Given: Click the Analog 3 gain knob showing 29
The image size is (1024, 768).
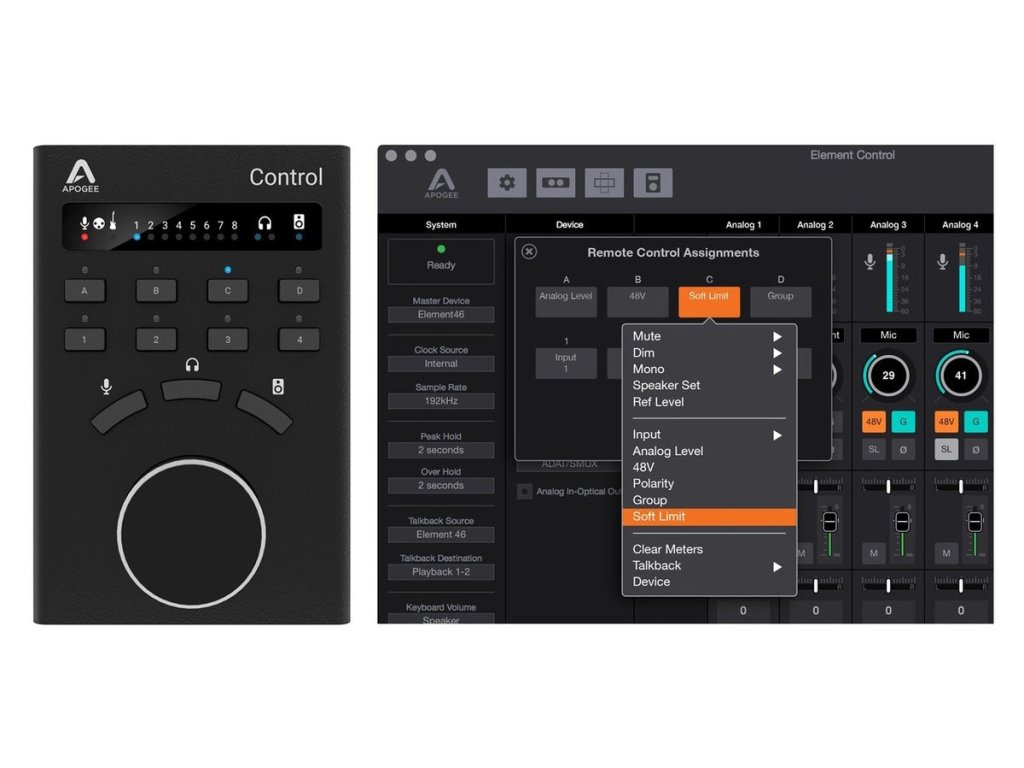Looking at the screenshot, I should (x=888, y=376).
